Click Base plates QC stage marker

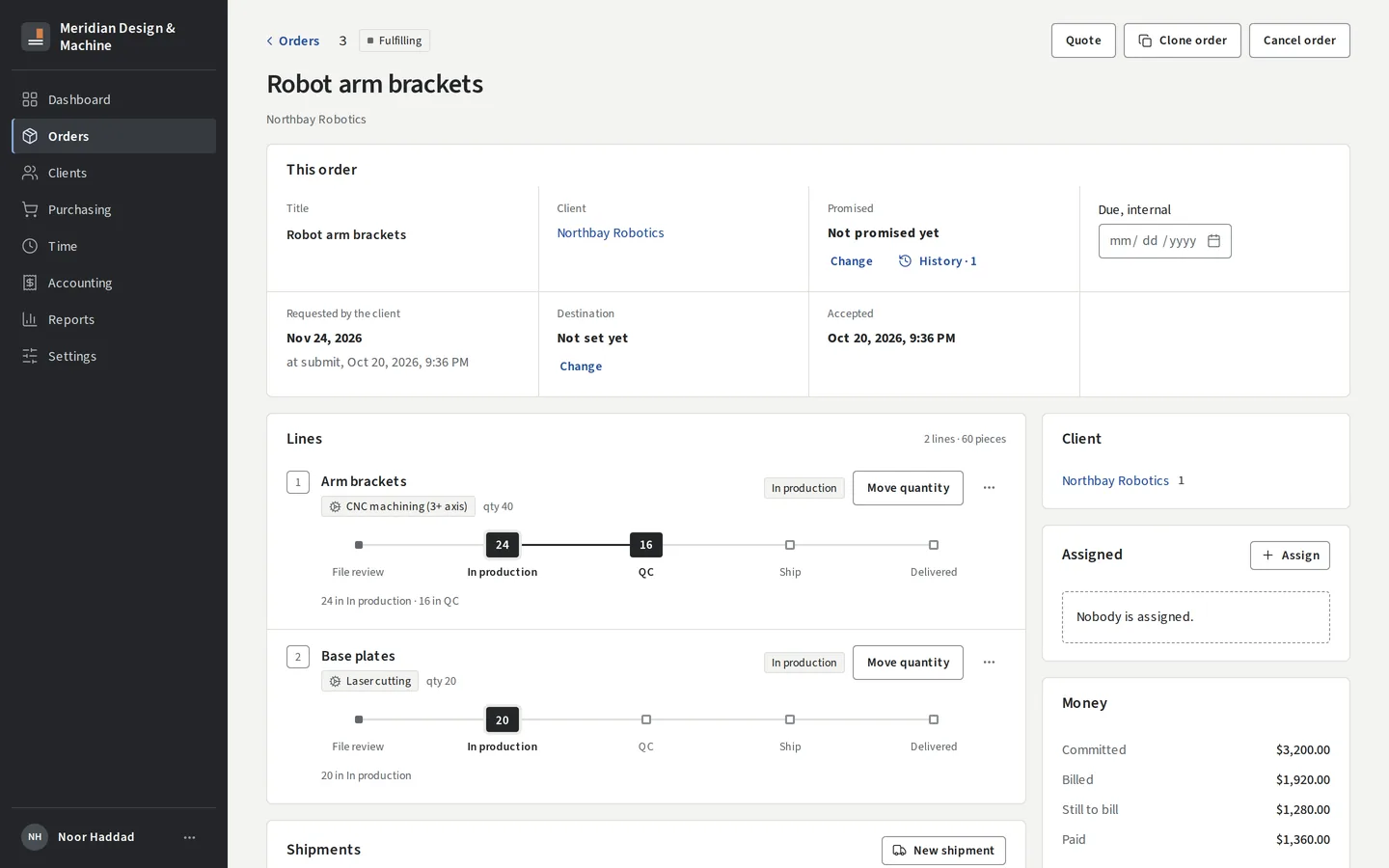[646, 719]
